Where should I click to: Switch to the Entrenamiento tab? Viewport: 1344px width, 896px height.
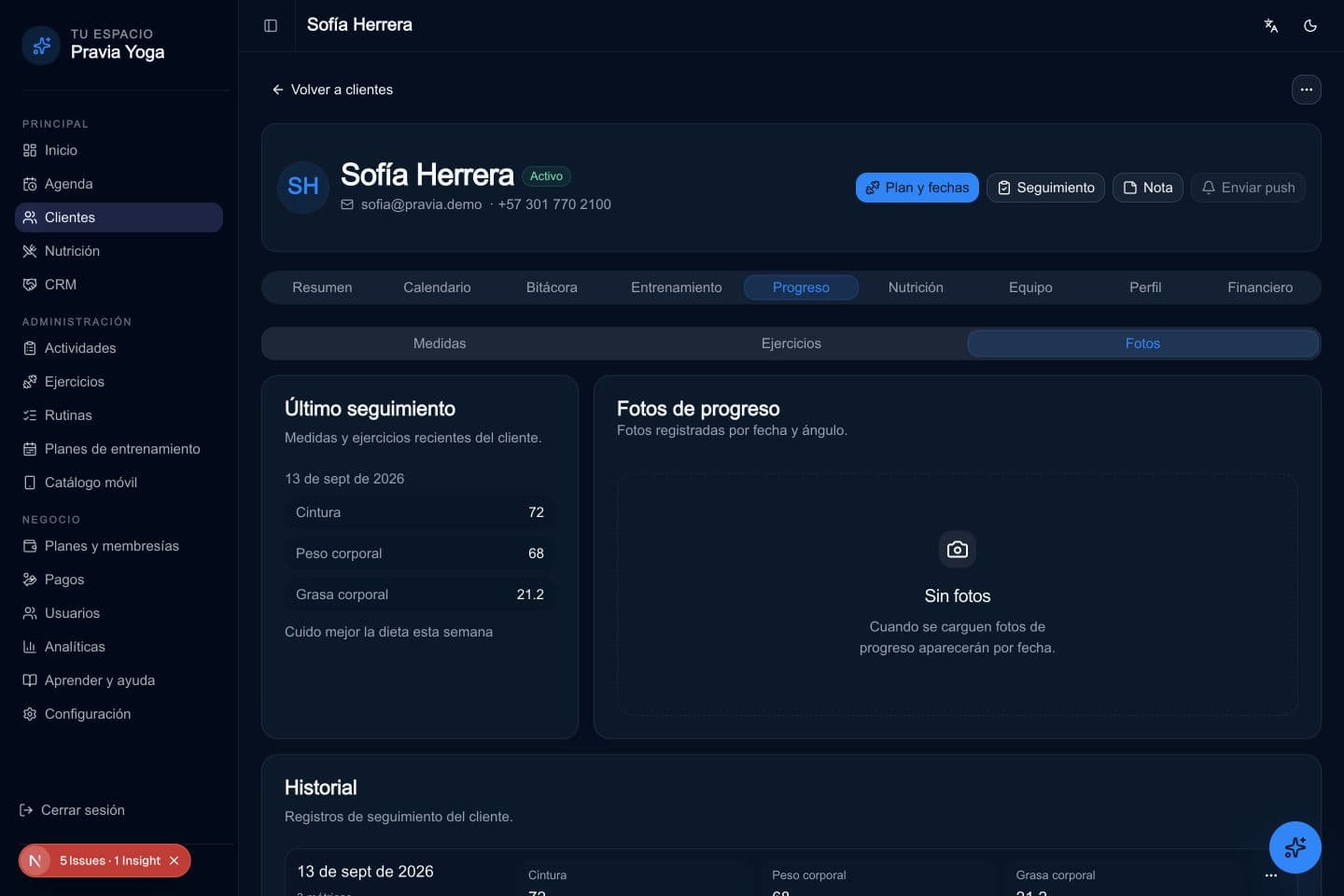click(676, 287)
